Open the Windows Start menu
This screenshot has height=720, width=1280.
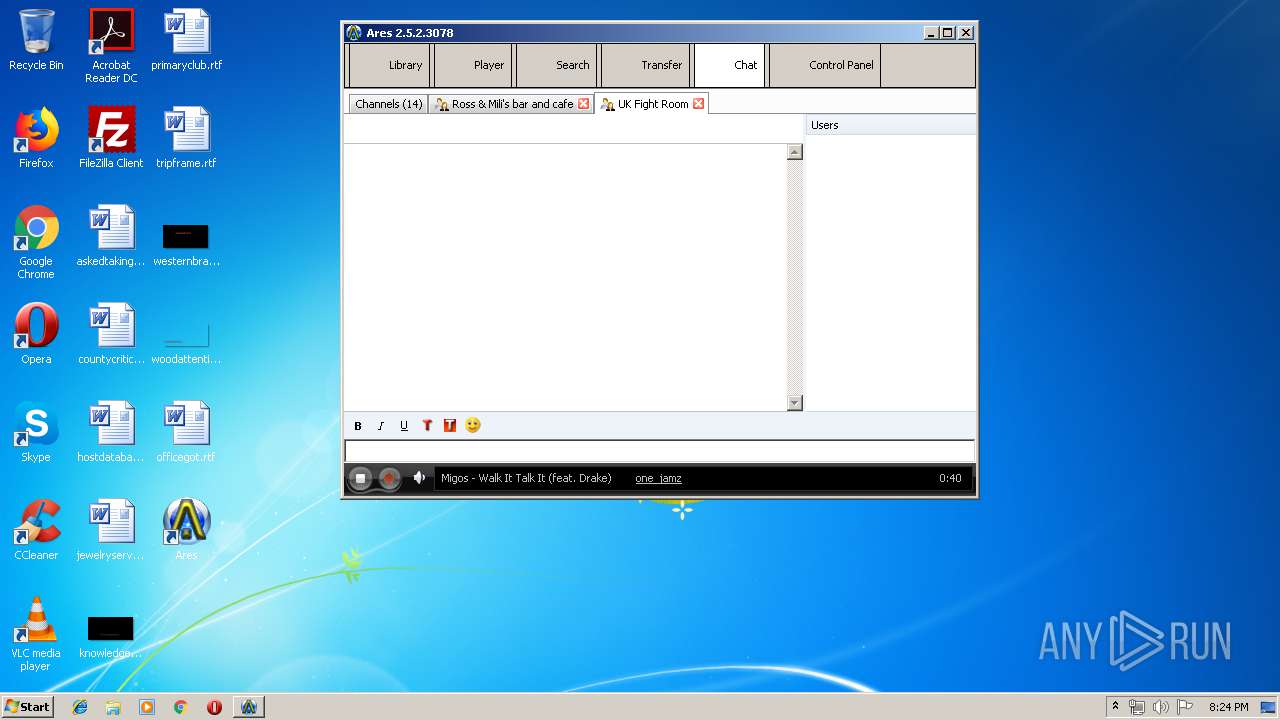point(28,707)
